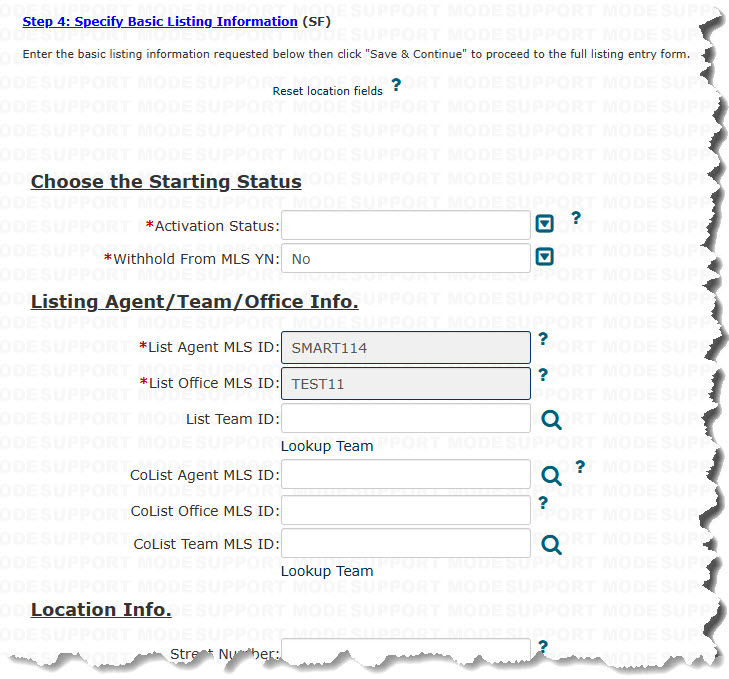Click the Withhold From MLS YN field
This screenshot has height=679, width=729.
[x=405, y=258]
